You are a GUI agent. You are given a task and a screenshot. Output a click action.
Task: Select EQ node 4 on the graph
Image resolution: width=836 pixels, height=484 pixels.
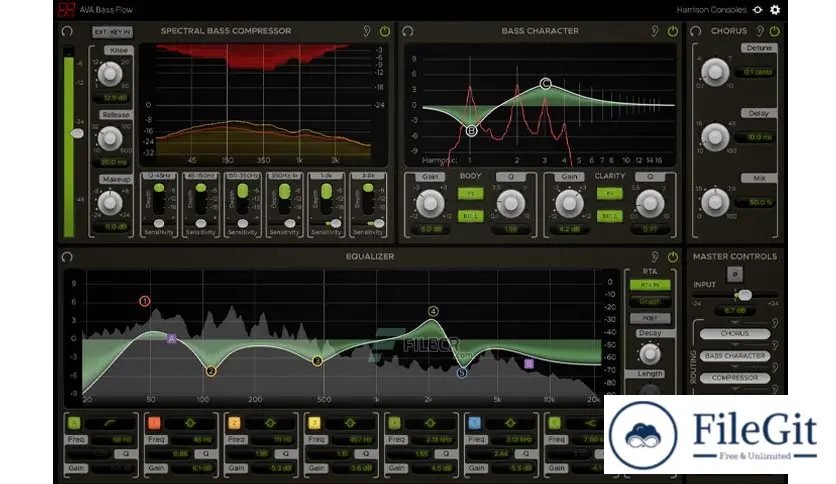coord(433,311)
